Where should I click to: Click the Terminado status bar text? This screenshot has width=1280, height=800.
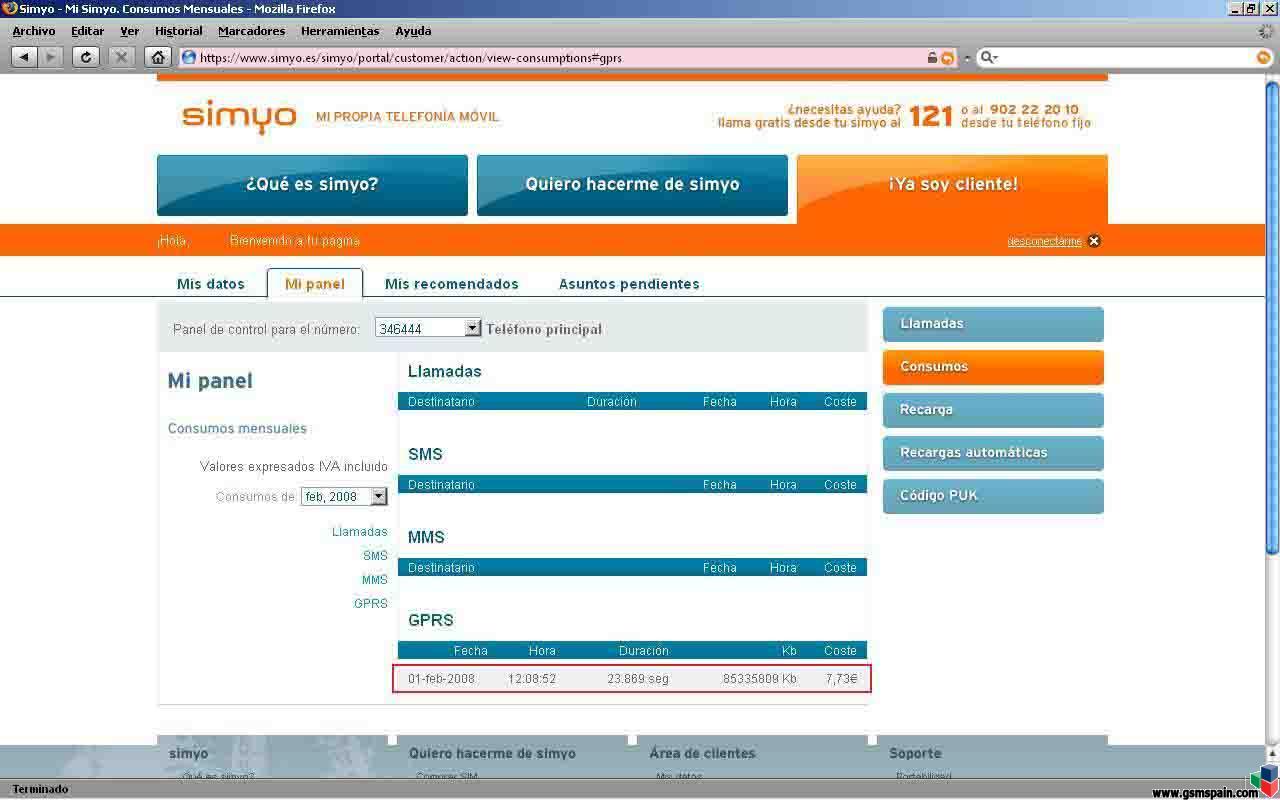[x=40, y=789]
